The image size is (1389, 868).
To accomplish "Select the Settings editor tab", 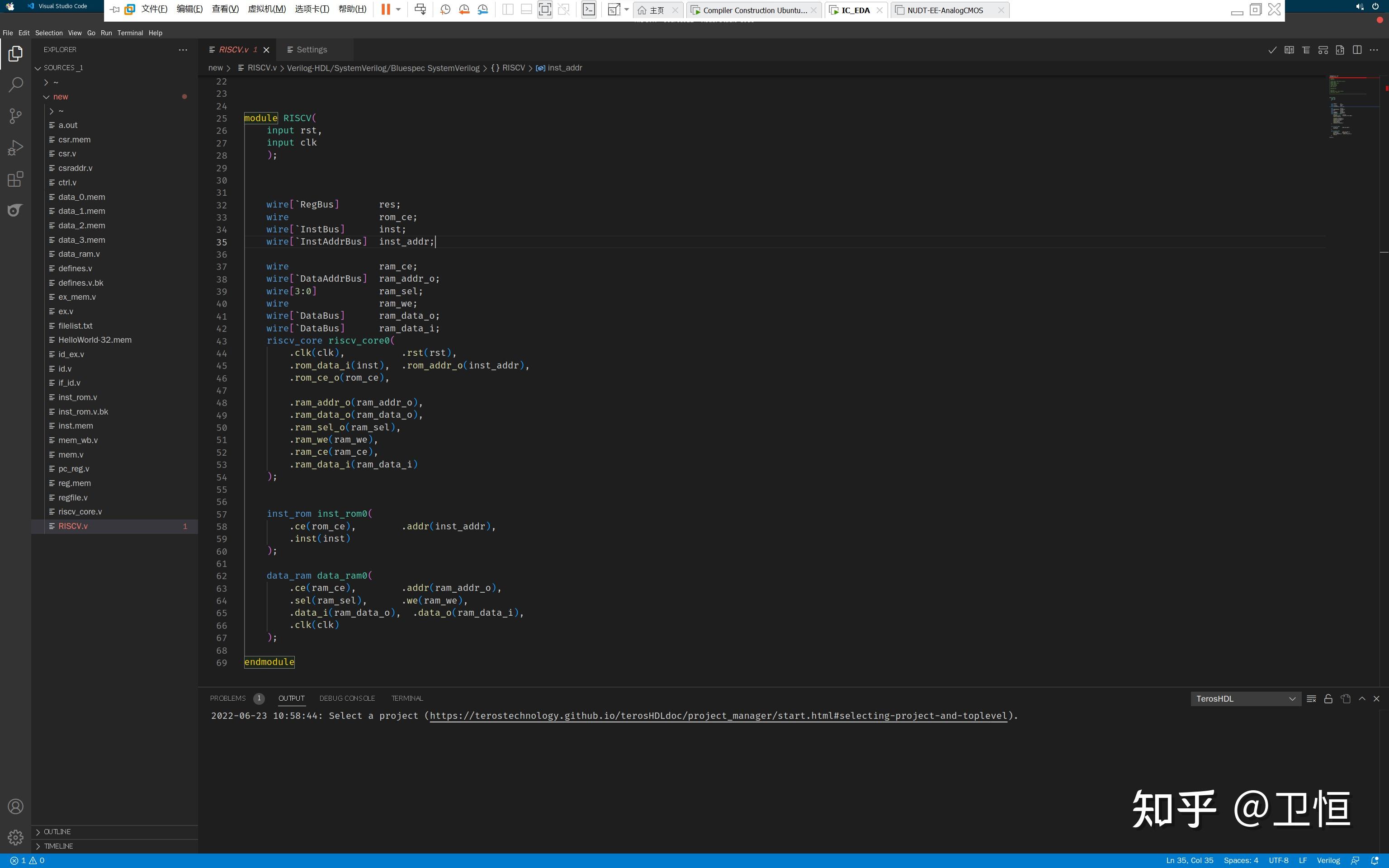I will coord(312,49).
